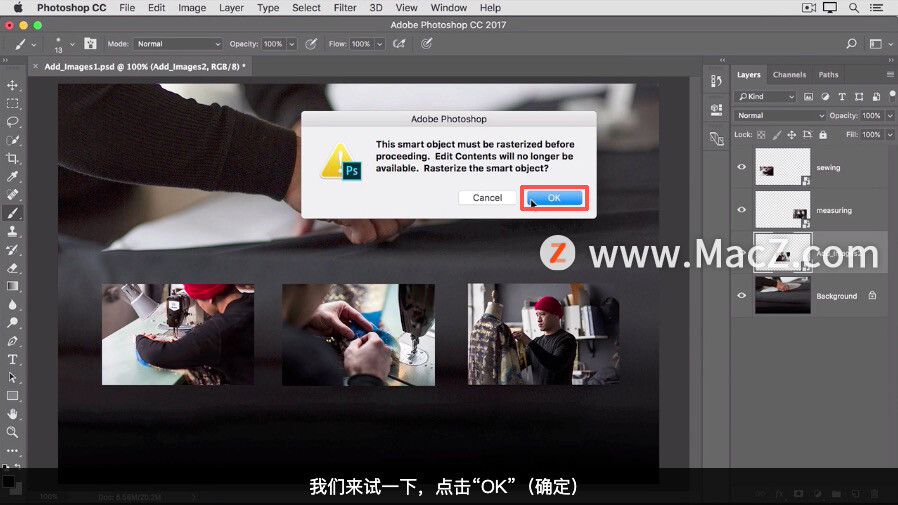Open the Brush panel toggle icon
The width and height of the screenshot is (898, 505).
pyautogui.click(x=90, y=44)
